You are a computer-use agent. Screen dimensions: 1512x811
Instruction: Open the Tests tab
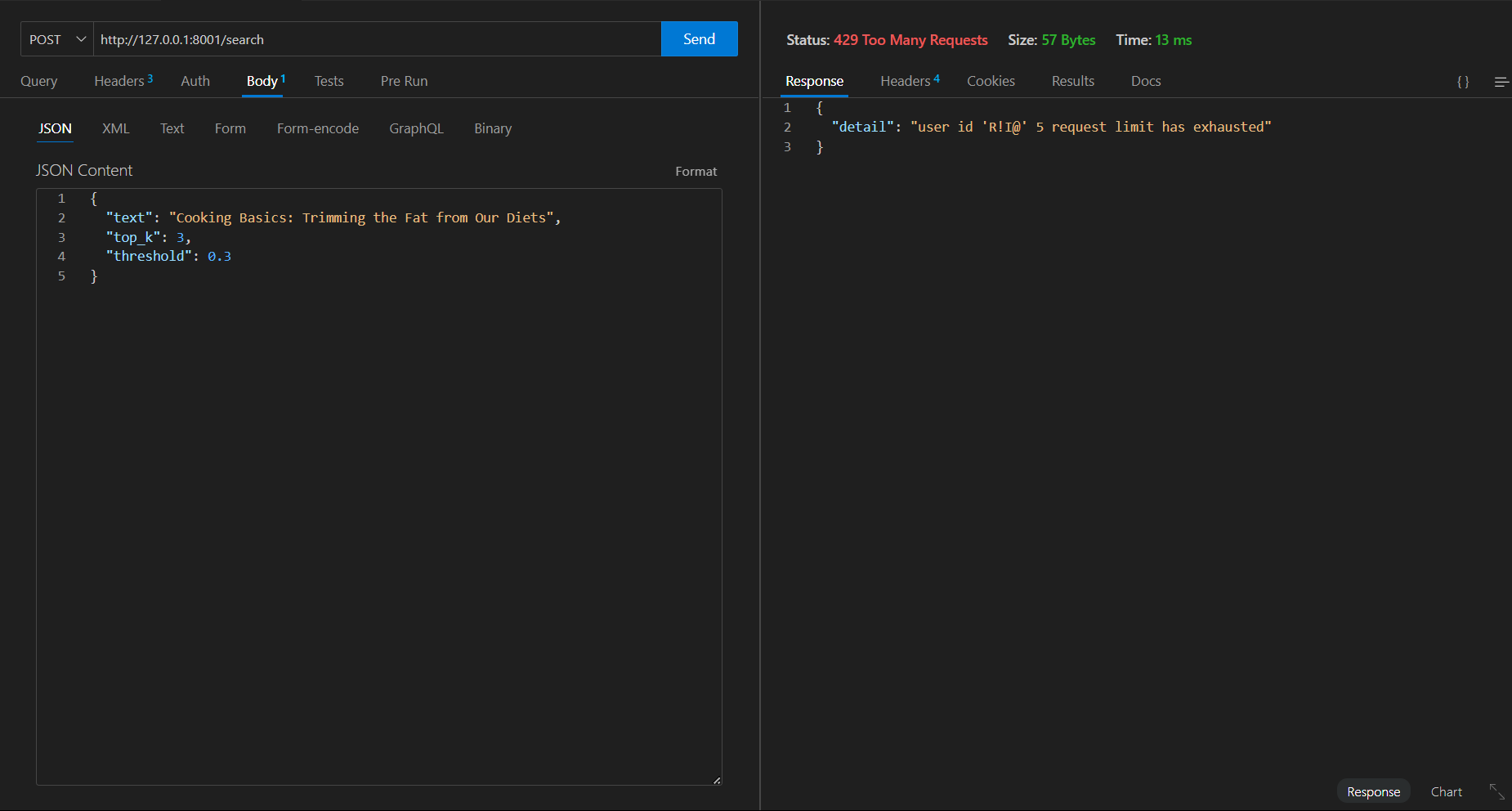pos(329,81)
